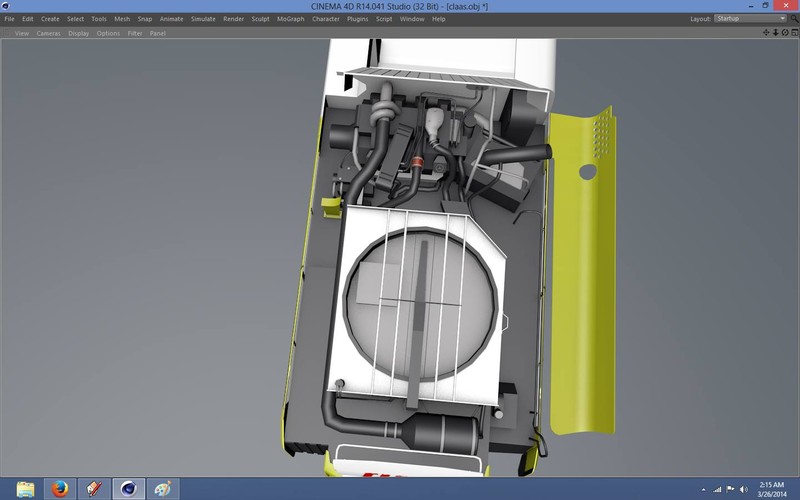Open the Sculpt menu in the menu bar
Image resolution: width=800 pixels, height=500 pixels.
(260, 19)
